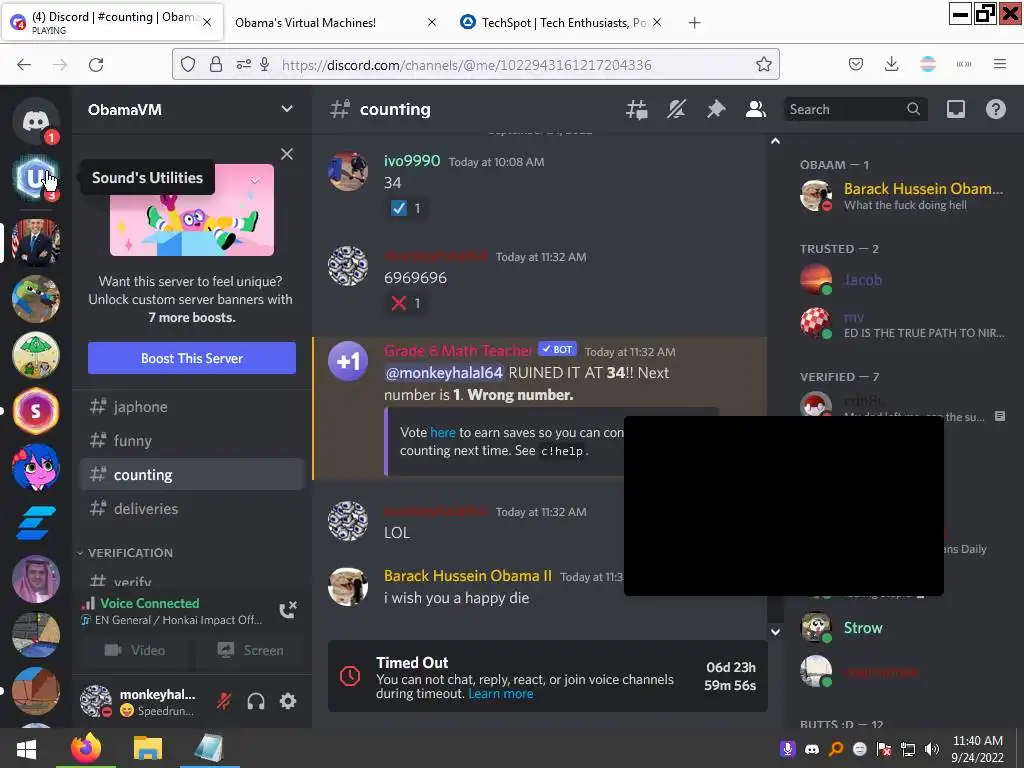Reload the page
Image resolution: width=1024 pixels, height=768 pixels.
tap(96, 65)
